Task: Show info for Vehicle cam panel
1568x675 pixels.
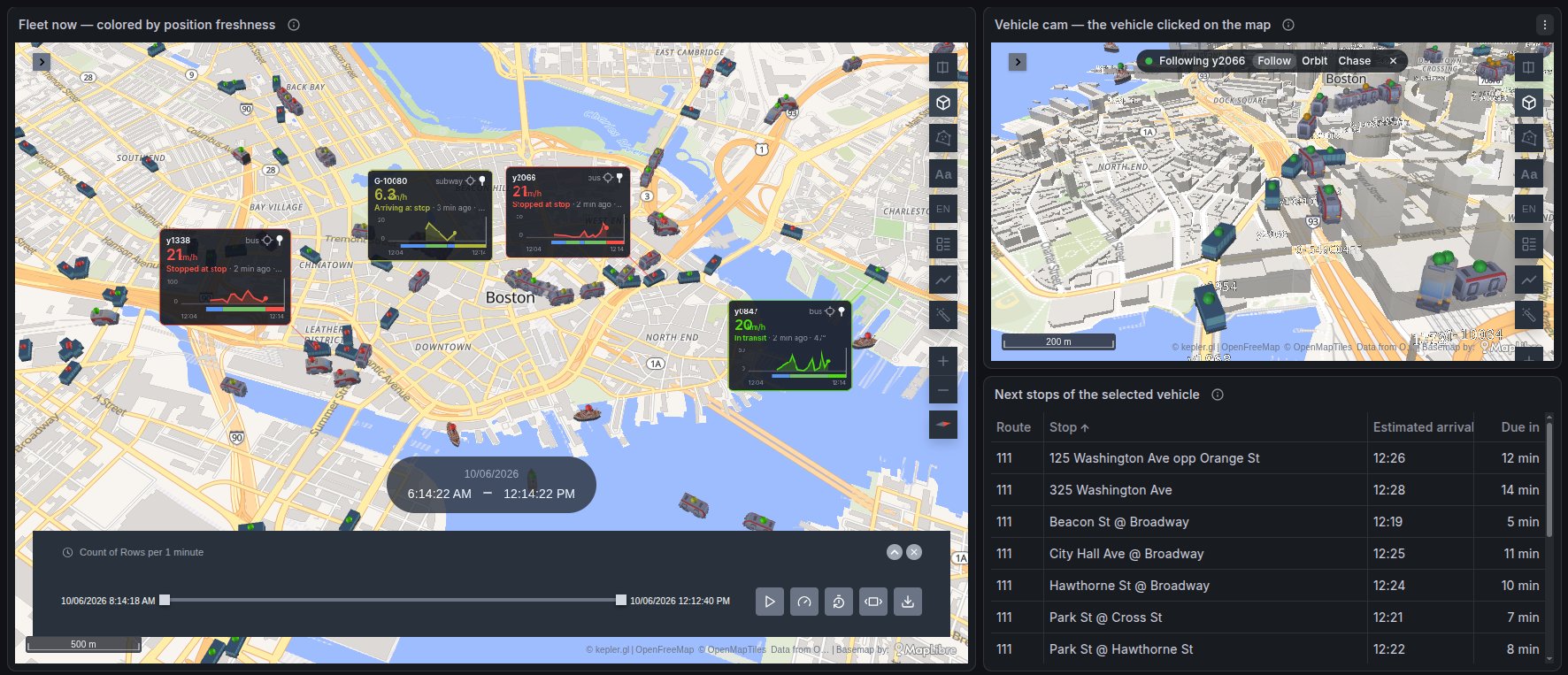Action: pos(1288,25)
